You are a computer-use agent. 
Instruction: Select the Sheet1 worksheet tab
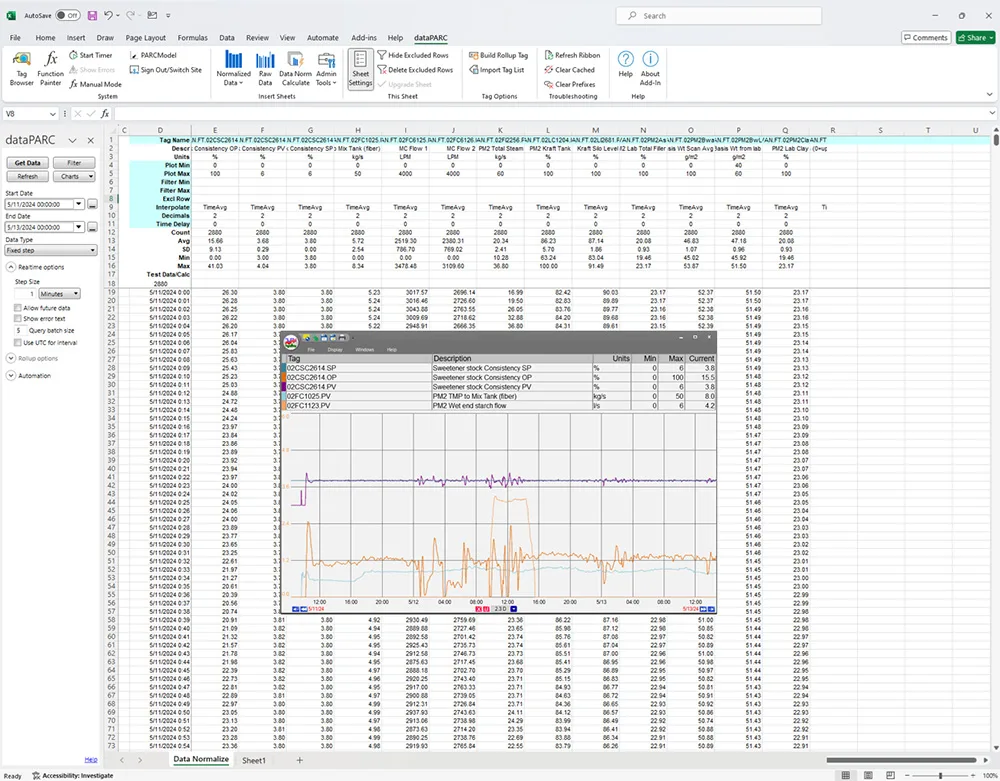[254, 761]
